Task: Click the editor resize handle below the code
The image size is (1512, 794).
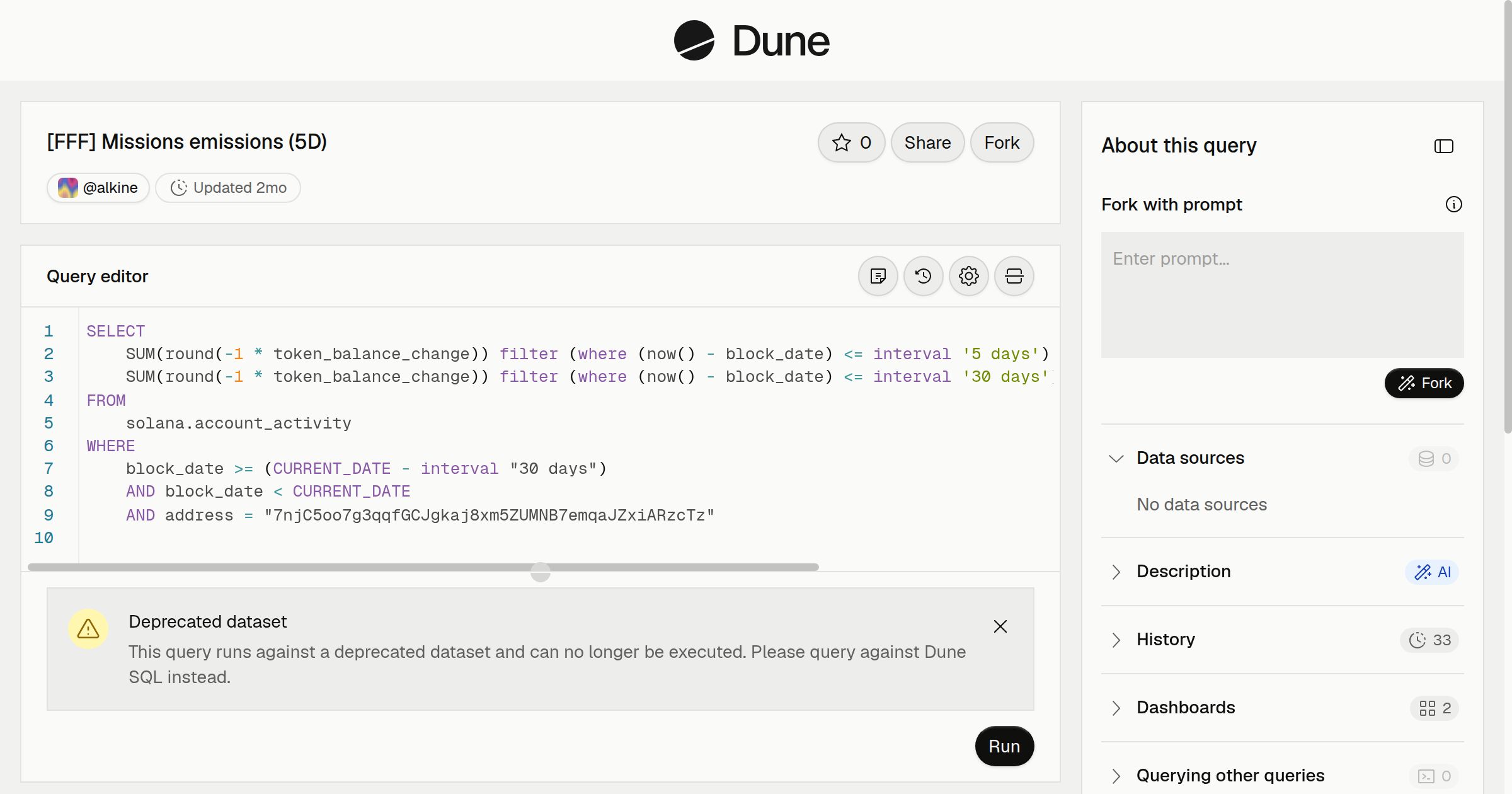Action: (x=540, y=572)
